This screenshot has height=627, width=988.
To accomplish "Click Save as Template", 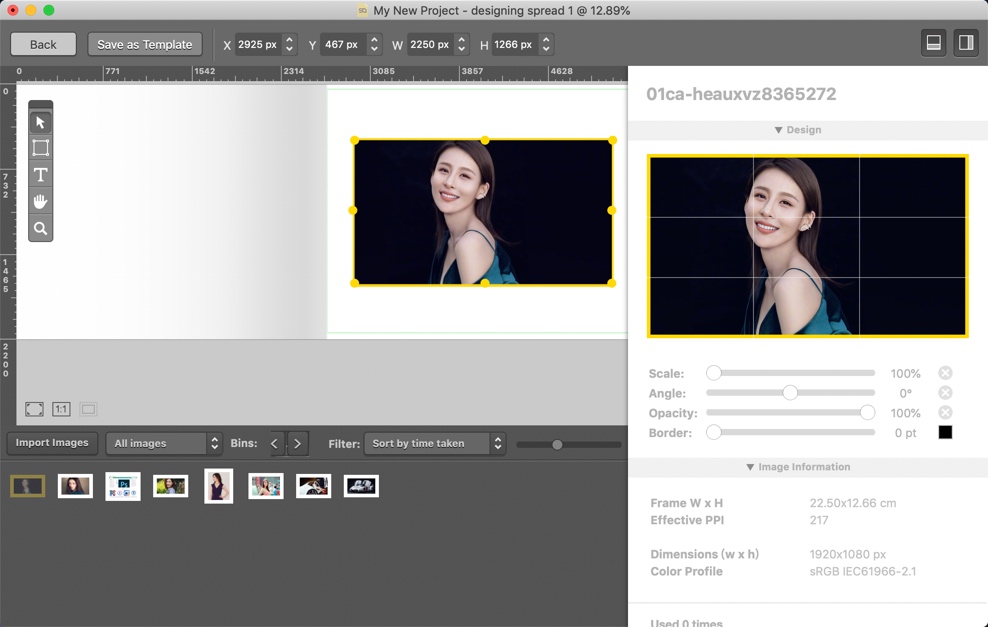I will (144, 44).
